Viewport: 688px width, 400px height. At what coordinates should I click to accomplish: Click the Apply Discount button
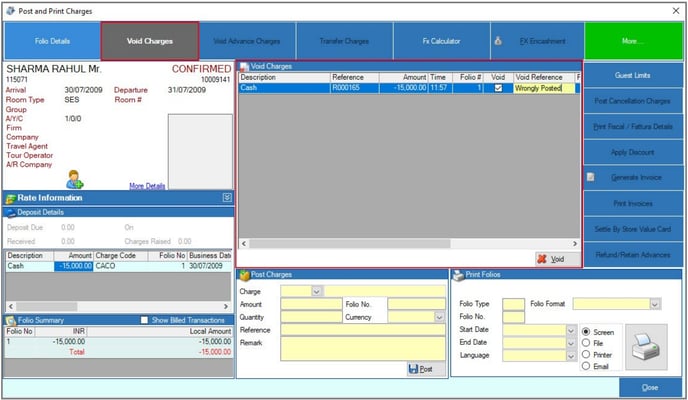(x=633, y=151)
